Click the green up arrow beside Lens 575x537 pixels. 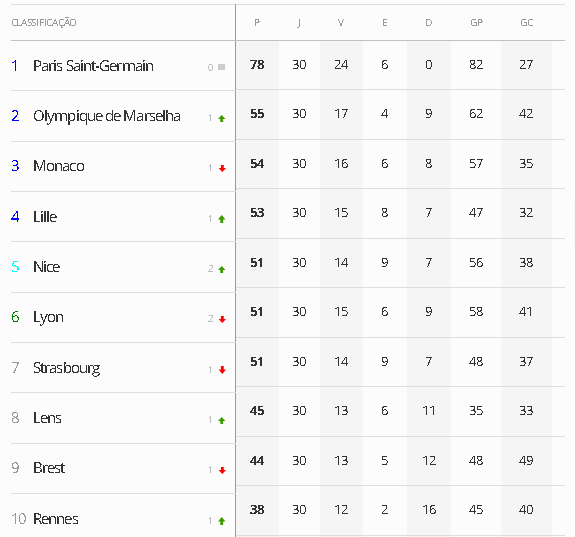(221, 420)
